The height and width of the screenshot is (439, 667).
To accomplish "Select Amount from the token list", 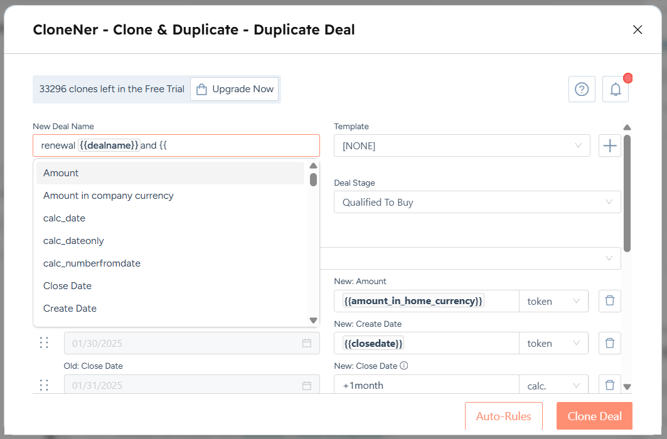I will click(x=170, y=173).
